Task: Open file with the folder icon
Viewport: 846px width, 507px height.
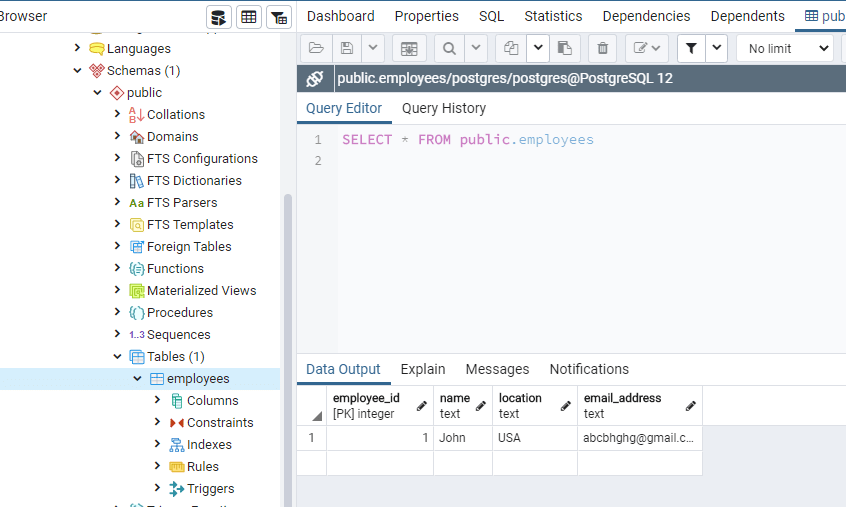Action: coord(316,49)
